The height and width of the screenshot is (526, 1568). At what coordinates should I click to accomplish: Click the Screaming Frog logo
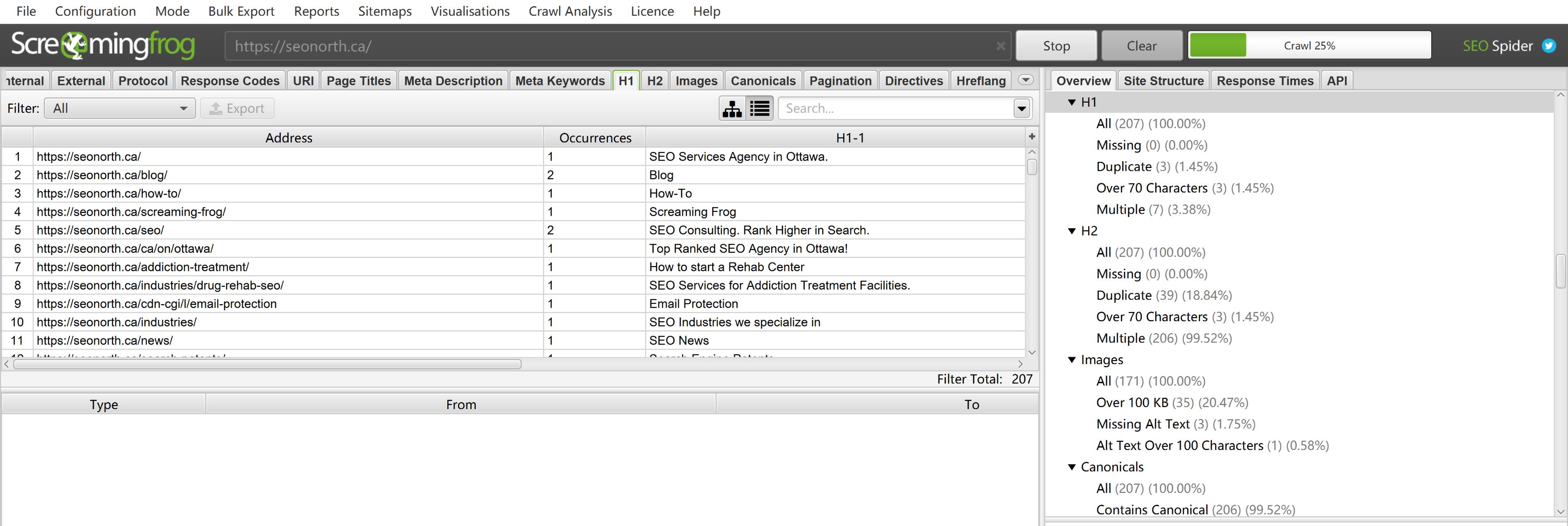[103, 45]
